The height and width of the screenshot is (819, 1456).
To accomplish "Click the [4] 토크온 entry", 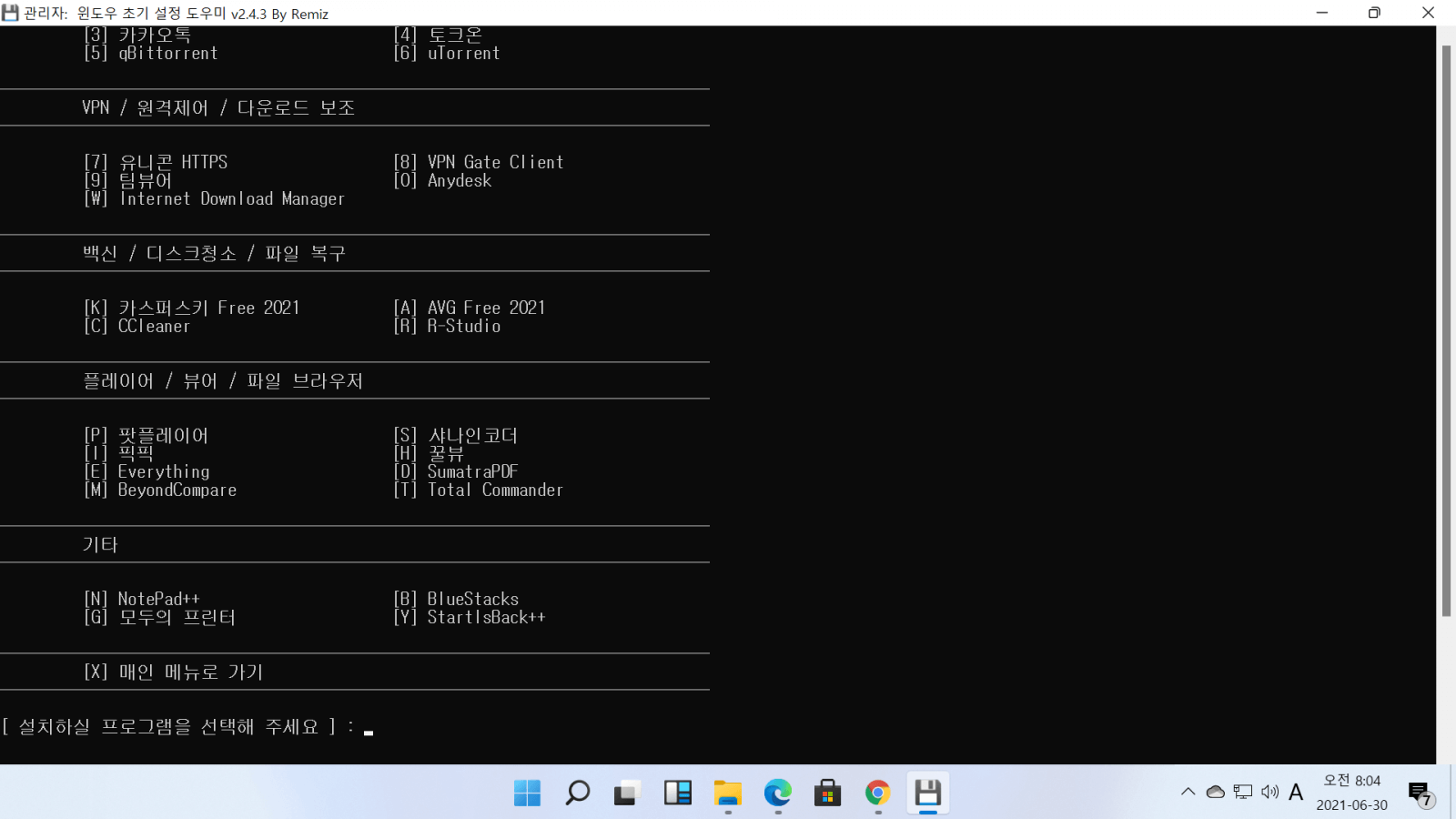I will click(438, 35).
